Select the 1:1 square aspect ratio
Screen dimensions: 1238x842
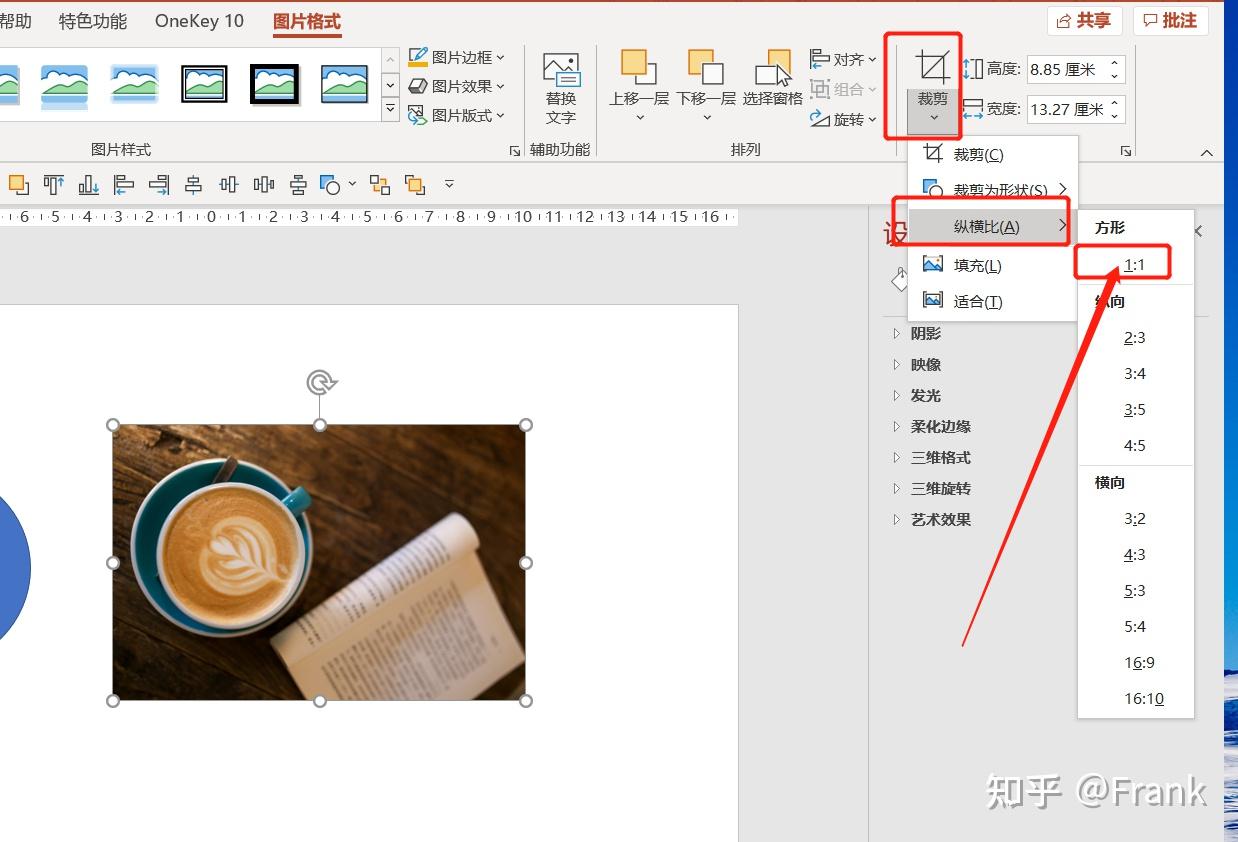(x=1134, y=265)
